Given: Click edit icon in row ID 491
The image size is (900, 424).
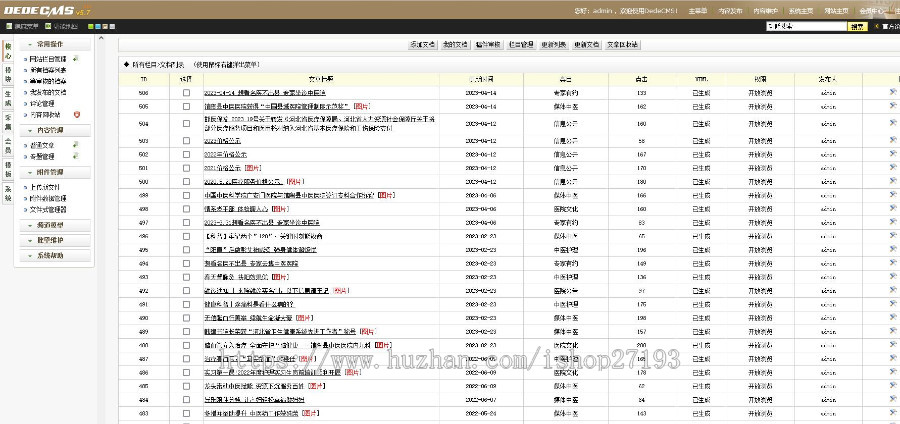Looking at the screenshot, I should 893,304.
